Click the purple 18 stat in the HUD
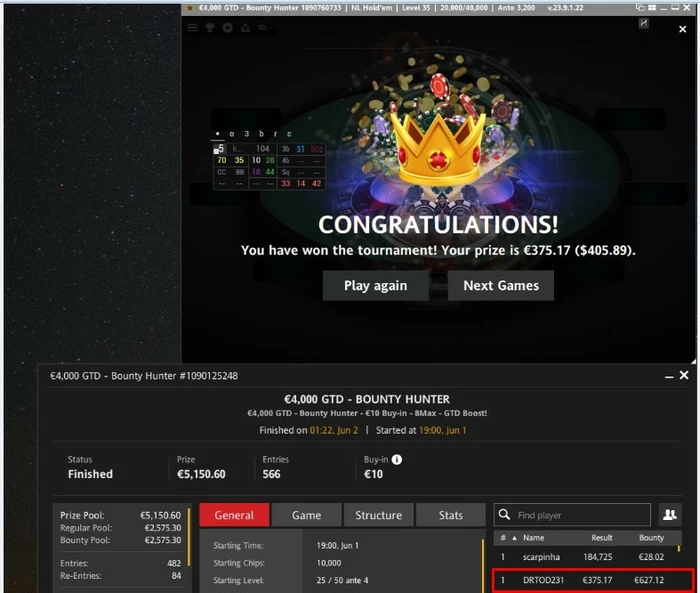This screenshot has height=593, width=700. click(x=256, y=171)
